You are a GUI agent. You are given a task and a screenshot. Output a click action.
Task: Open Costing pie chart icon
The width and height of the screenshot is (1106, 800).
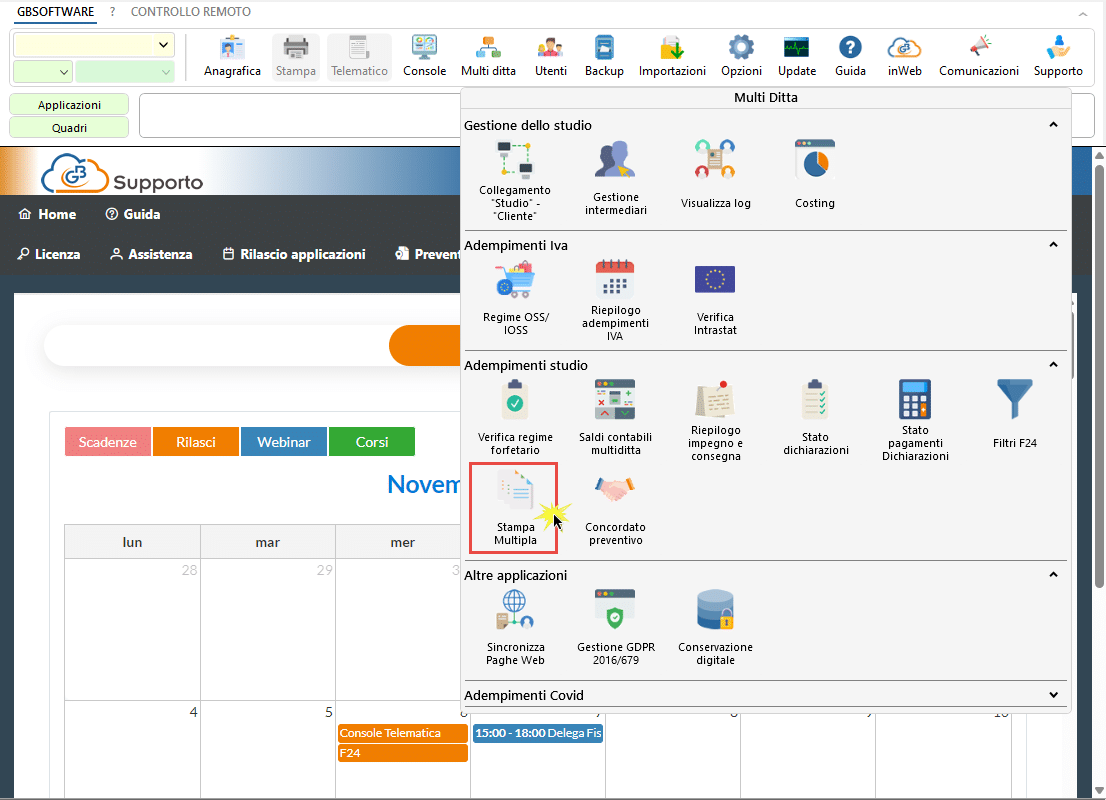[814, 160]
